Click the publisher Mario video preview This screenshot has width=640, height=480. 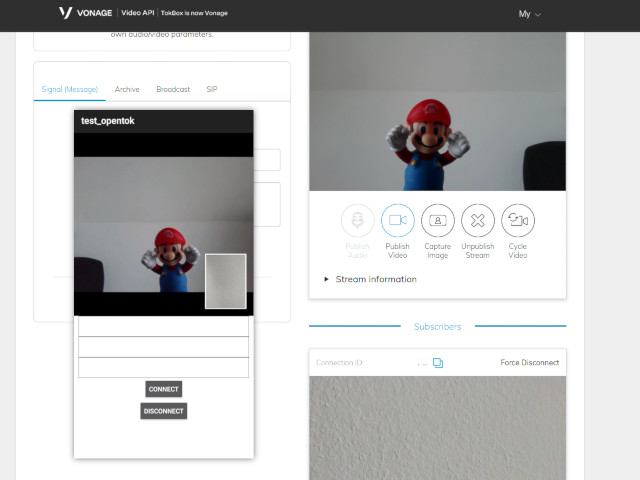[x=438, y=111]
